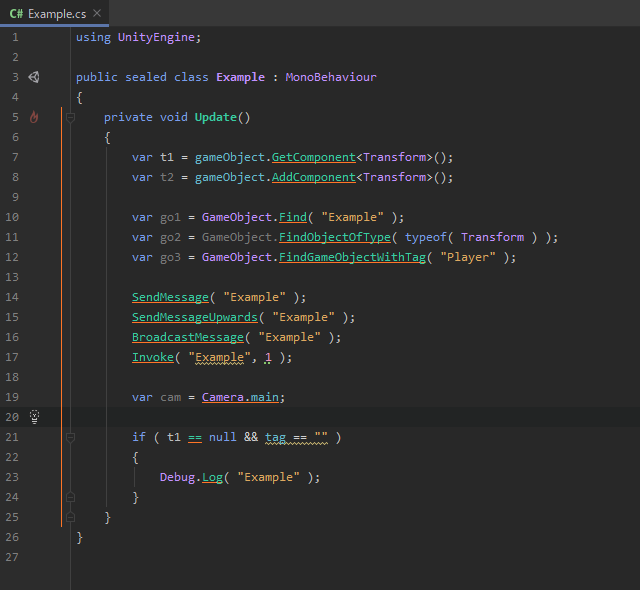Click variable cam on line 19
Screen dimensions: 640x590
[x=170, y=397]
